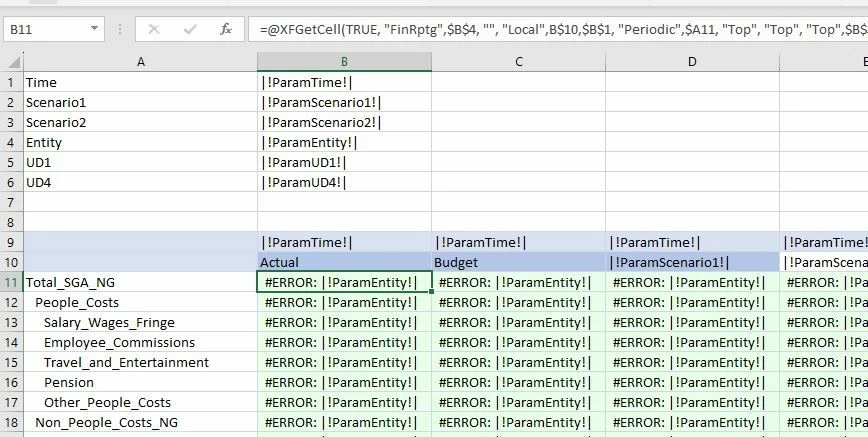The image size is (868, 437).
Task: Select cell B1 with |!ParamTime!|
Action: [344, 83]
